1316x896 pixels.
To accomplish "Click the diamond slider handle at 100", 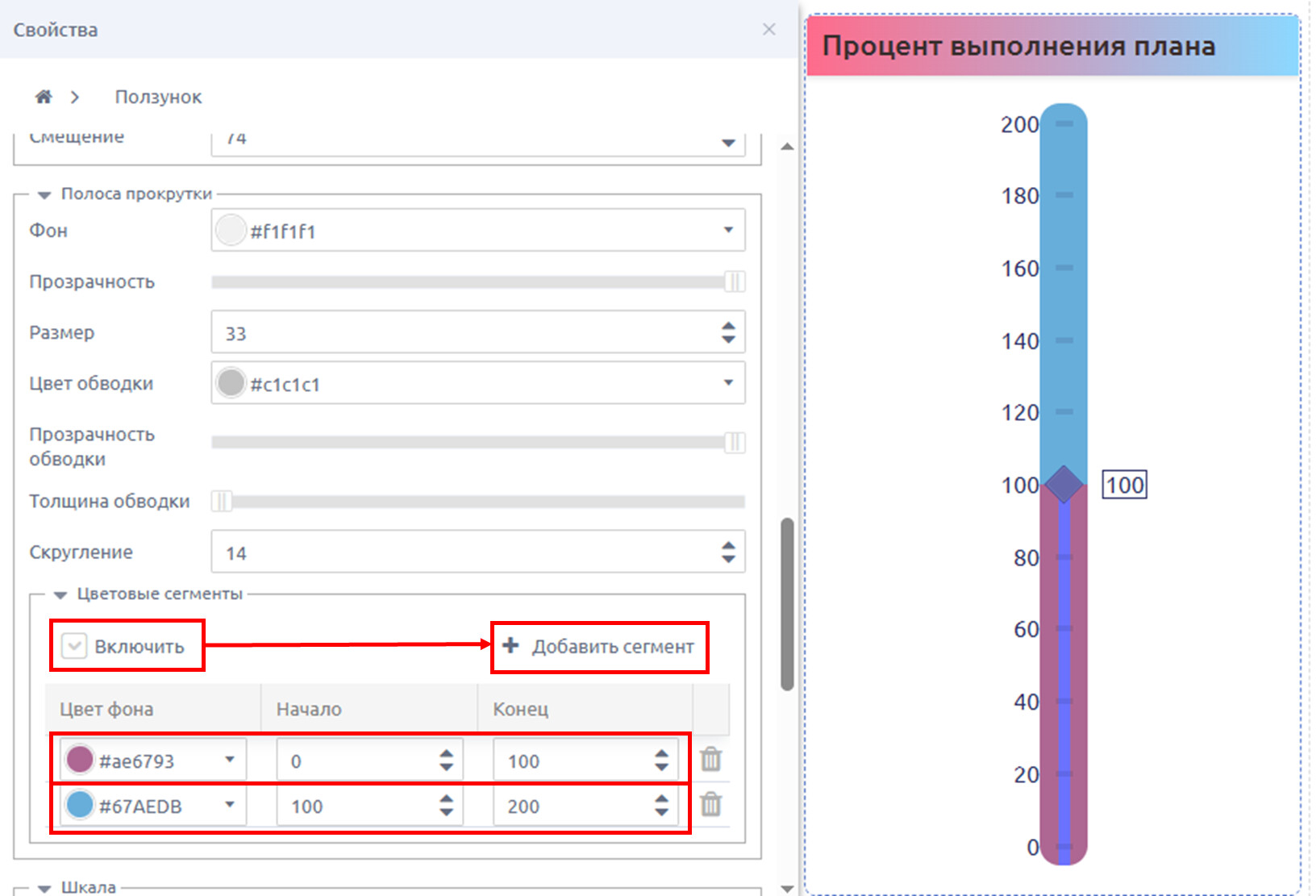I will click(x=1064, y=485).
